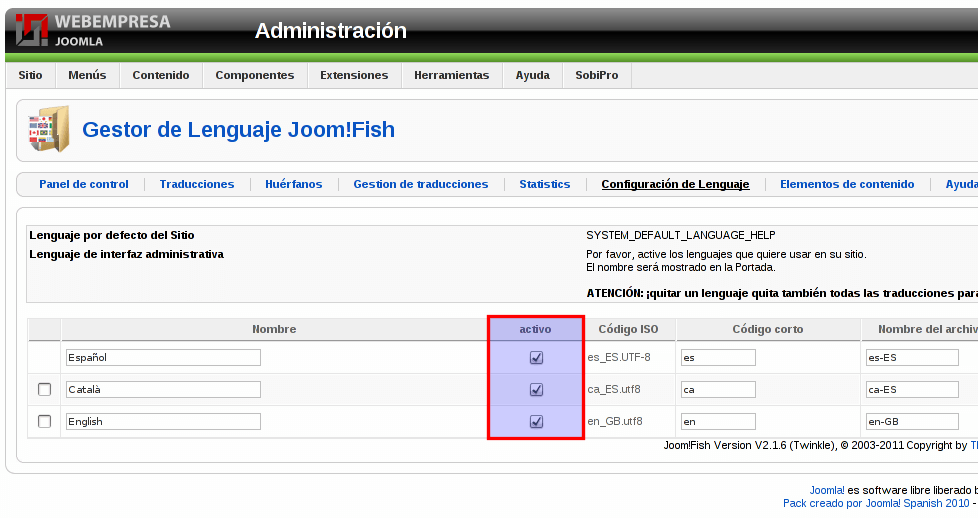978x518 pixels.
Task: Select the Català row checkbox
Action: tap(44, 389)
